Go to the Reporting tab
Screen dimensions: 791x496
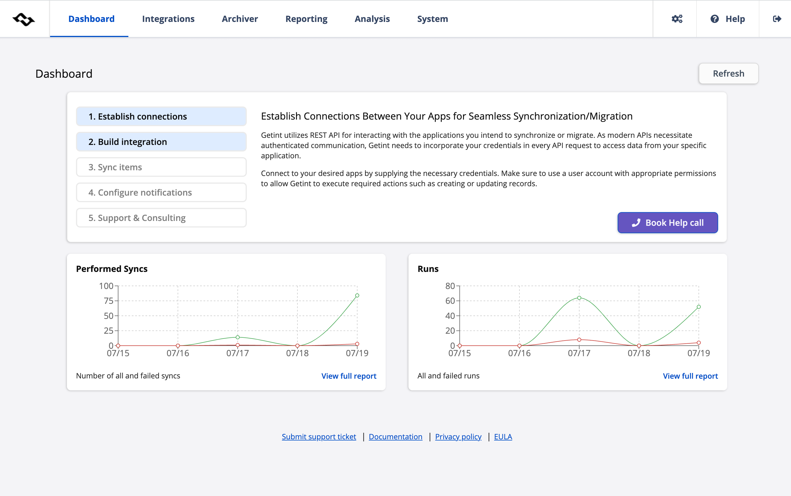click(x=306, y=19)
